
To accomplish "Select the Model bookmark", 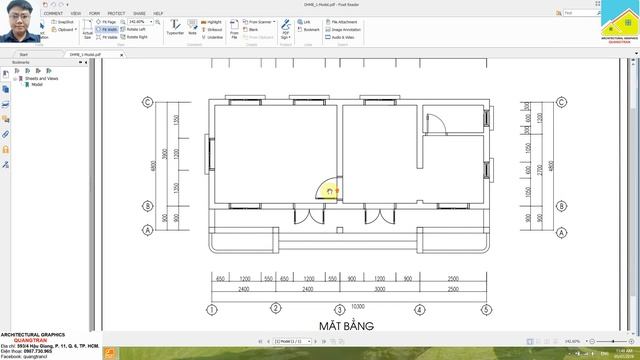I will (x=37, y=84).
